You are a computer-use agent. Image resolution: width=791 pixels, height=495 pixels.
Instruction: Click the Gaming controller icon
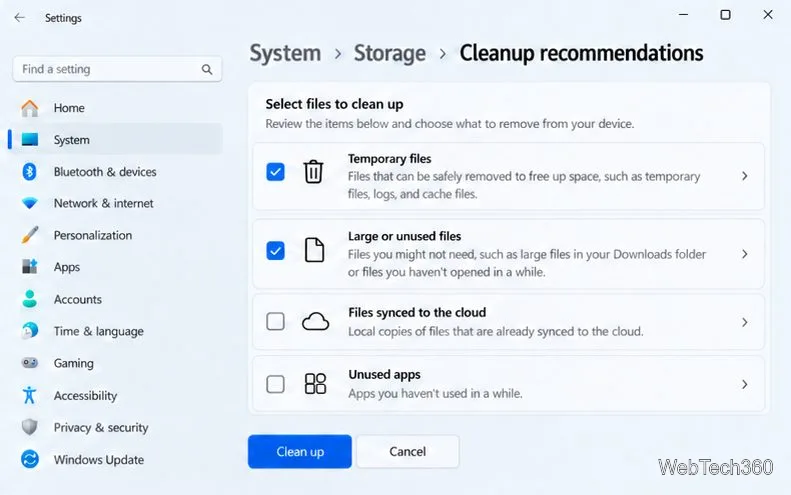[30, 363]
